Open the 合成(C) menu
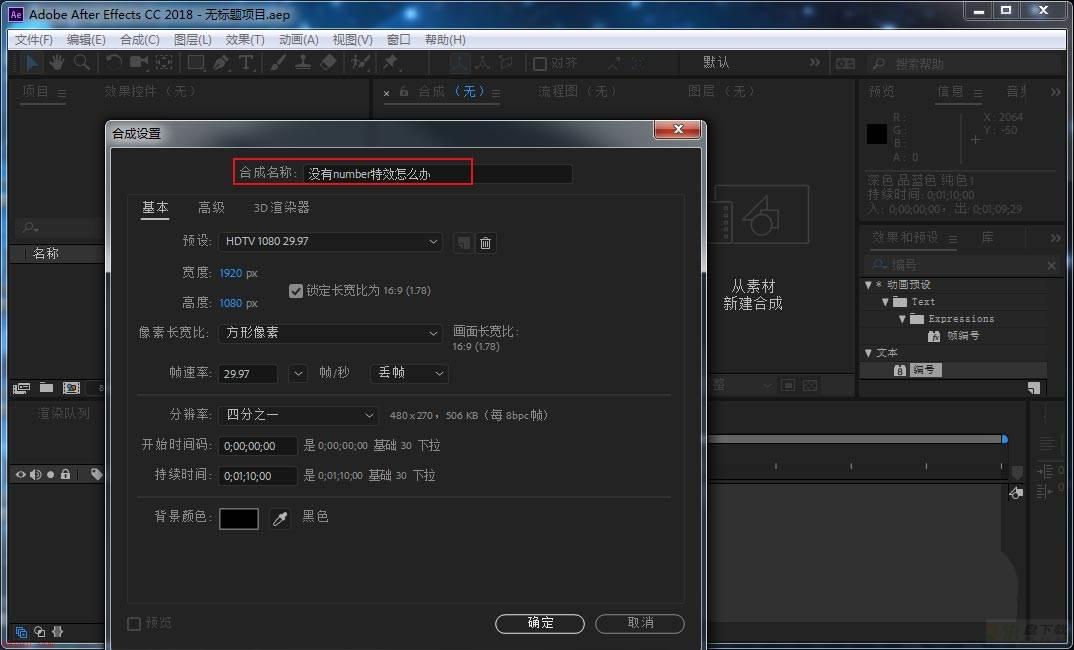This screenshot has height=650, width=1074. (x=140, y=40)
